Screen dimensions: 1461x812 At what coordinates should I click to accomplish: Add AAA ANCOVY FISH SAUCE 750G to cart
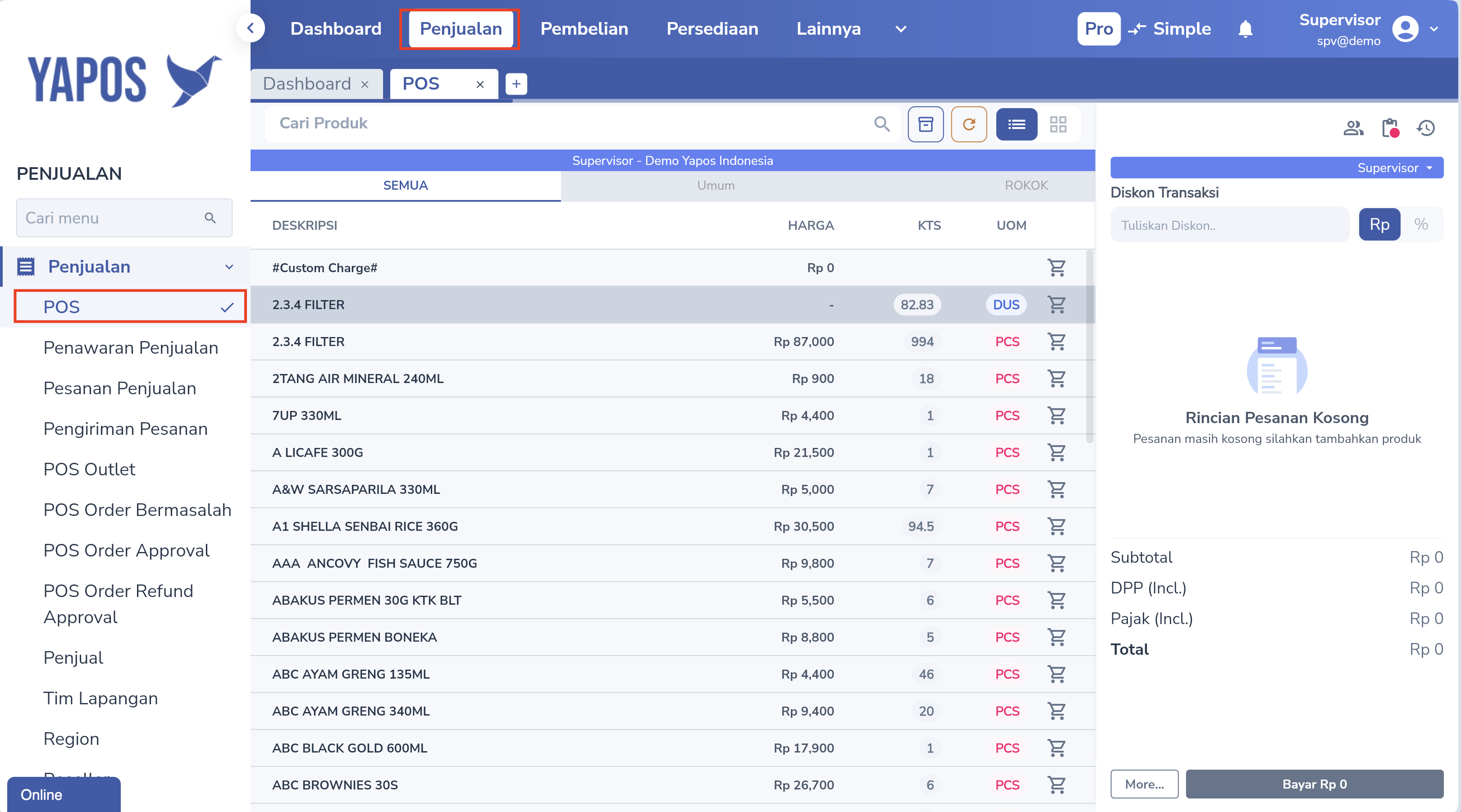tap(1056, 563)
